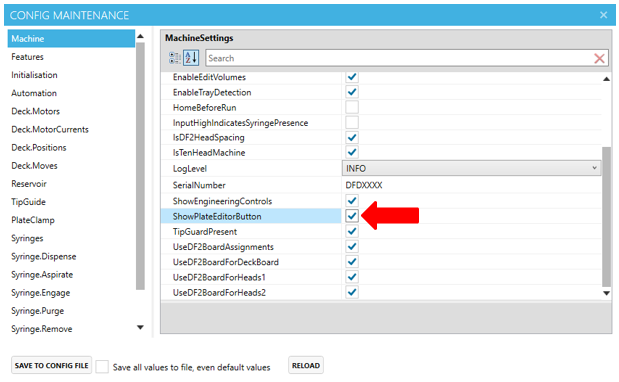619x382 pixels.
Task: Select Deck.MotorCurrents category
Action: coord(50,129)
